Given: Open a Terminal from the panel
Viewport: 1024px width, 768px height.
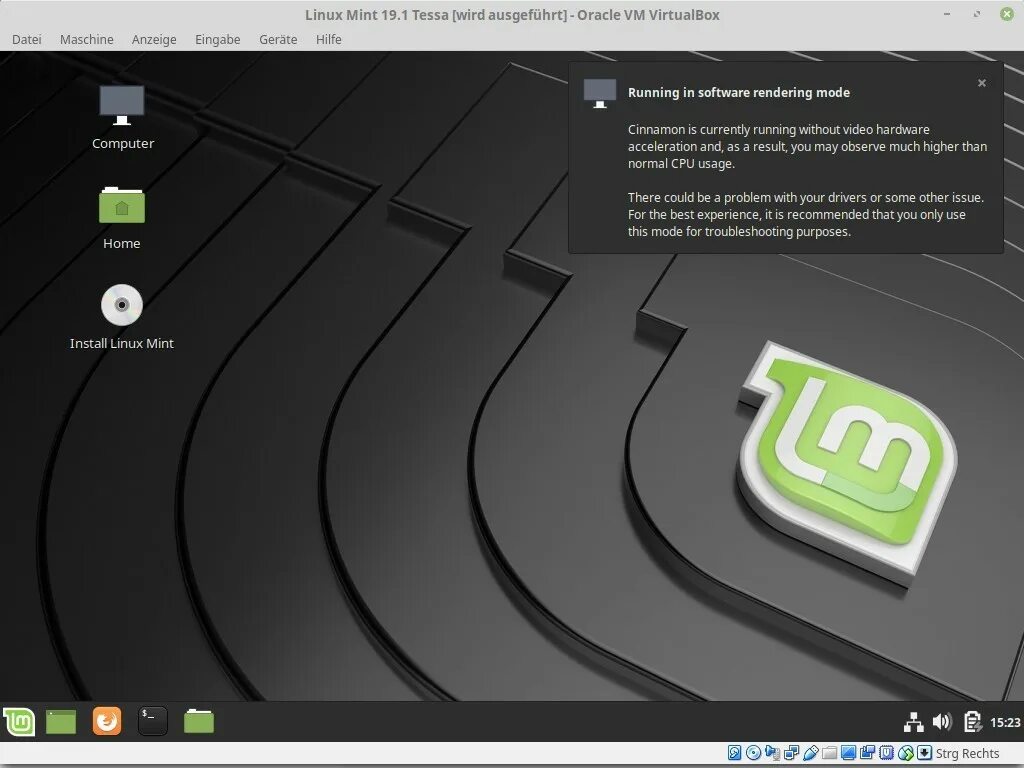Looking at the screenshot, I should [152, 720].
